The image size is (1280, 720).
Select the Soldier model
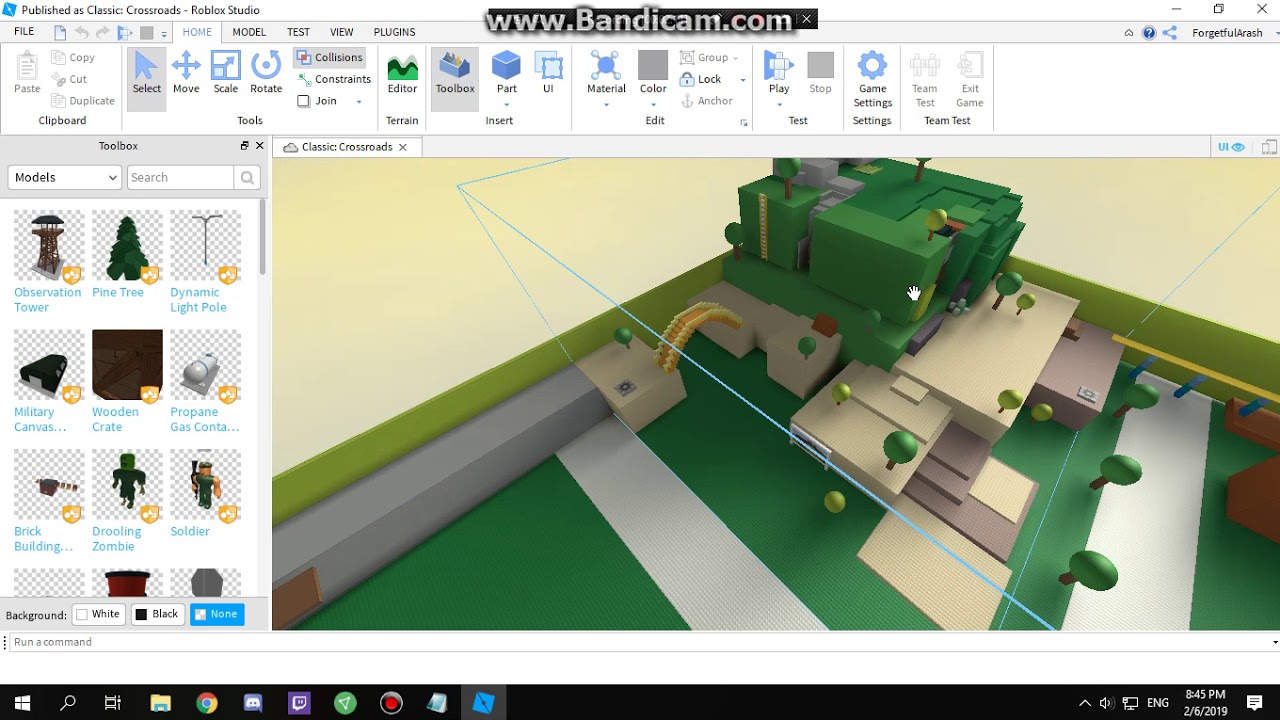pos(204,493)
